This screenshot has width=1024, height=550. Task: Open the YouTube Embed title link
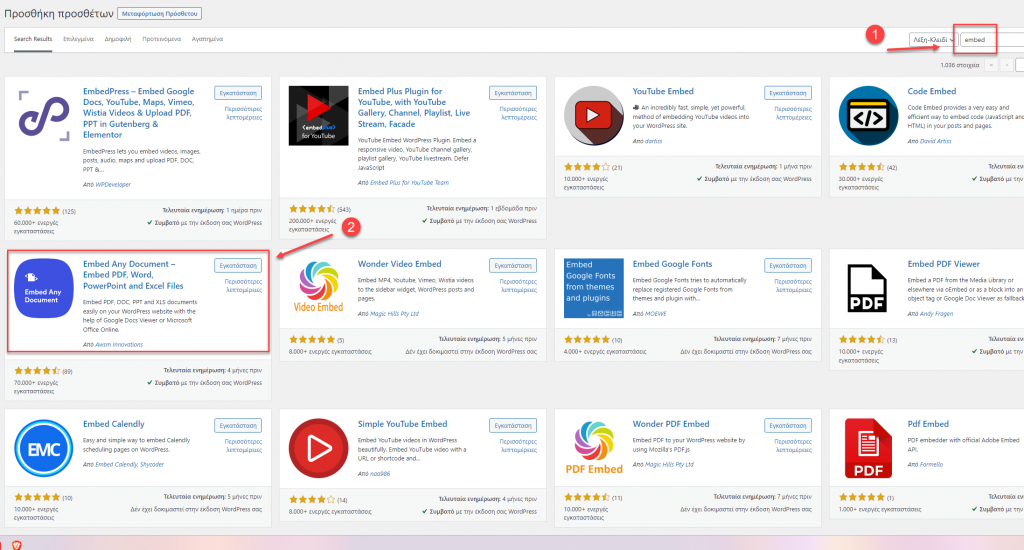663,91
